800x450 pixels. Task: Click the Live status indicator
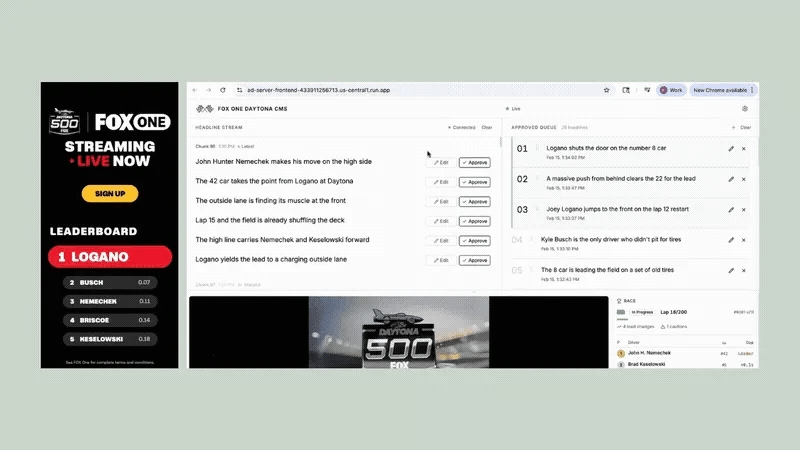pos(513,109)
